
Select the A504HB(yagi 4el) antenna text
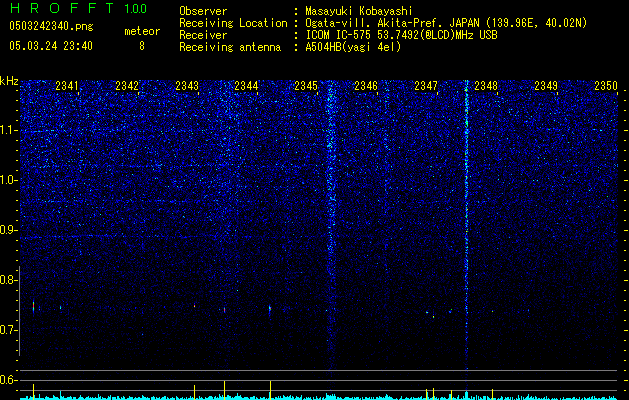353,47
